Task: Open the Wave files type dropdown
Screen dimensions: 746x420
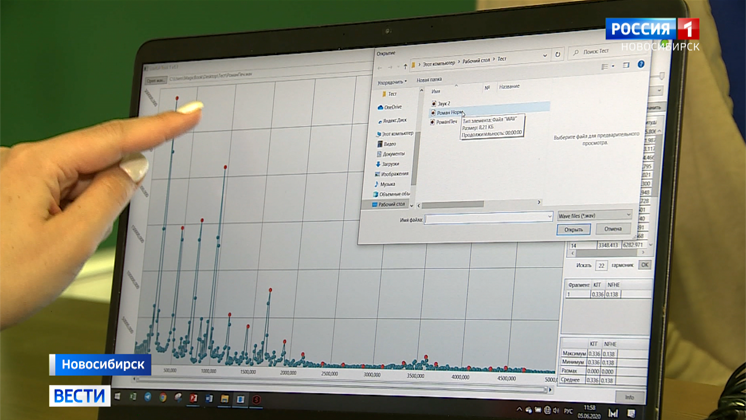Action: coord(594,215)
